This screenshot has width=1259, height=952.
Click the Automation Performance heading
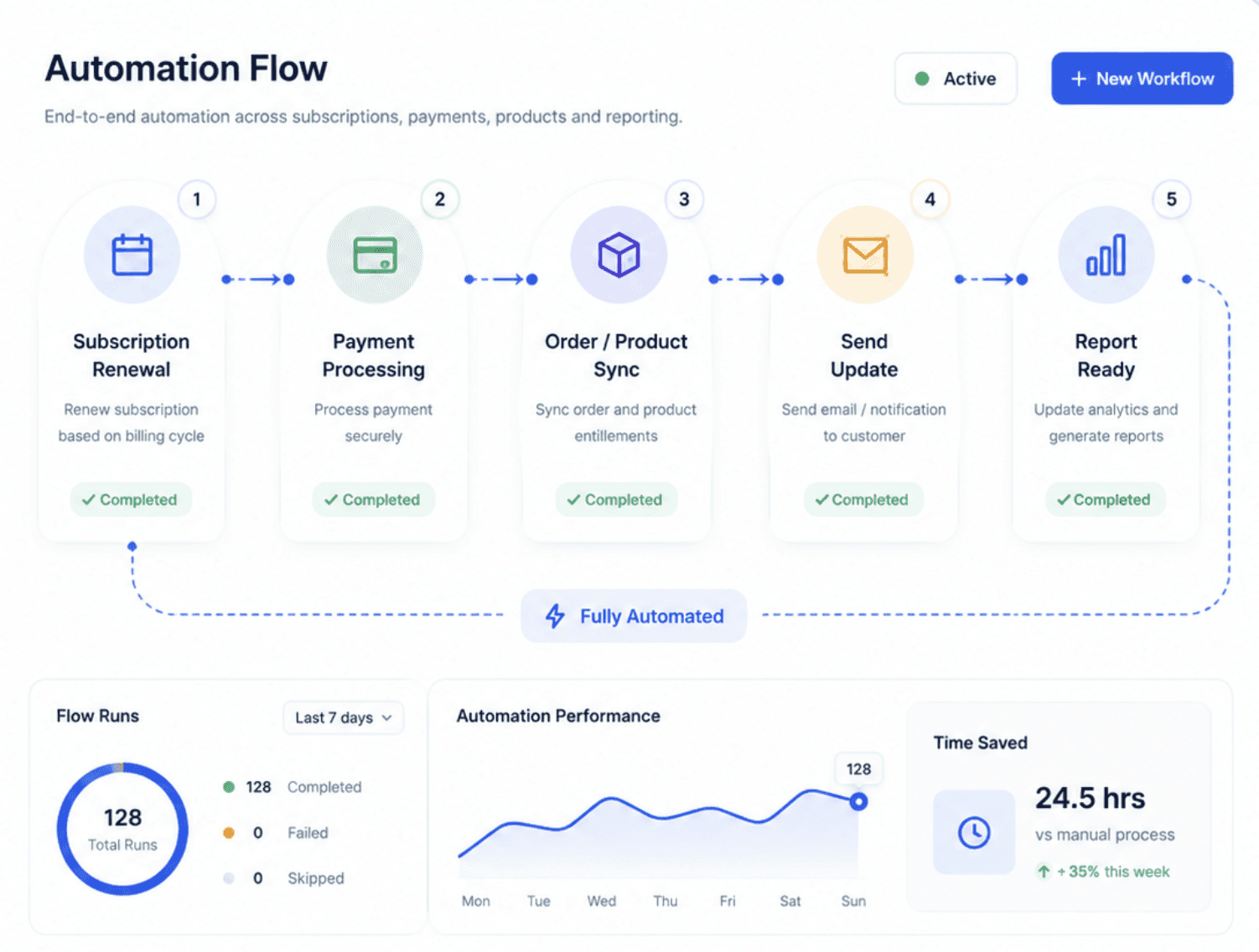point(558,716)
